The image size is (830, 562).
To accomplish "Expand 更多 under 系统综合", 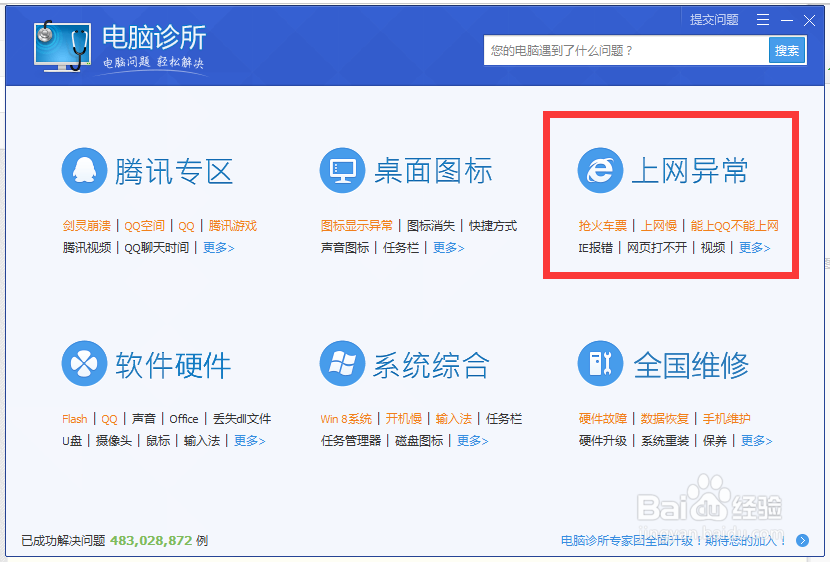I will (472, 441).
